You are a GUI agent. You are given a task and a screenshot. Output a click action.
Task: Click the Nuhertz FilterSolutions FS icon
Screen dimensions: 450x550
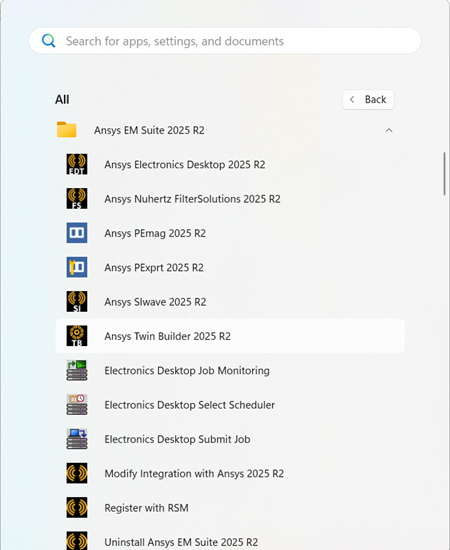77,199
